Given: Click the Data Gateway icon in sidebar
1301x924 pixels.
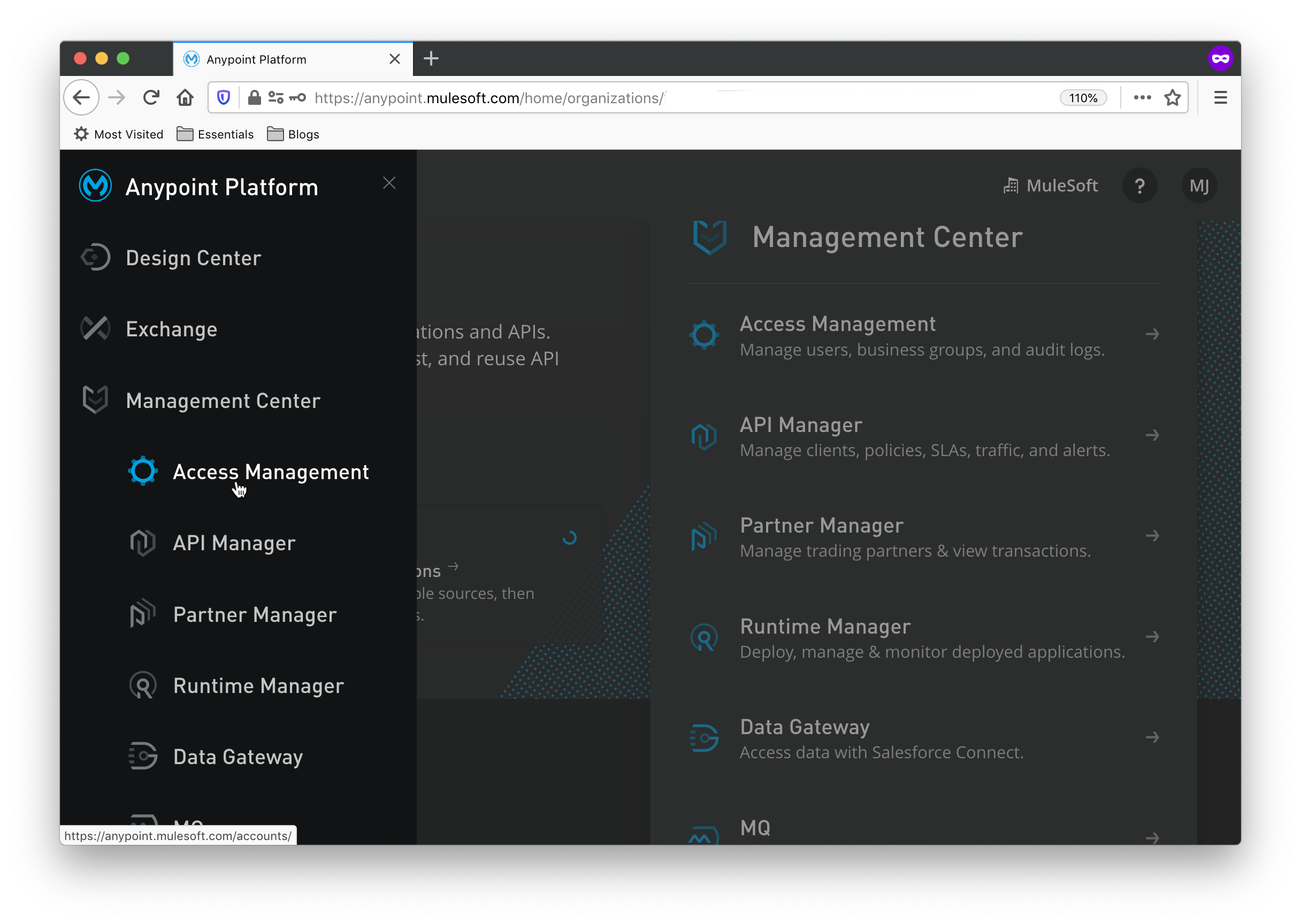Looking at the screenshot, I should click(143, 756).
